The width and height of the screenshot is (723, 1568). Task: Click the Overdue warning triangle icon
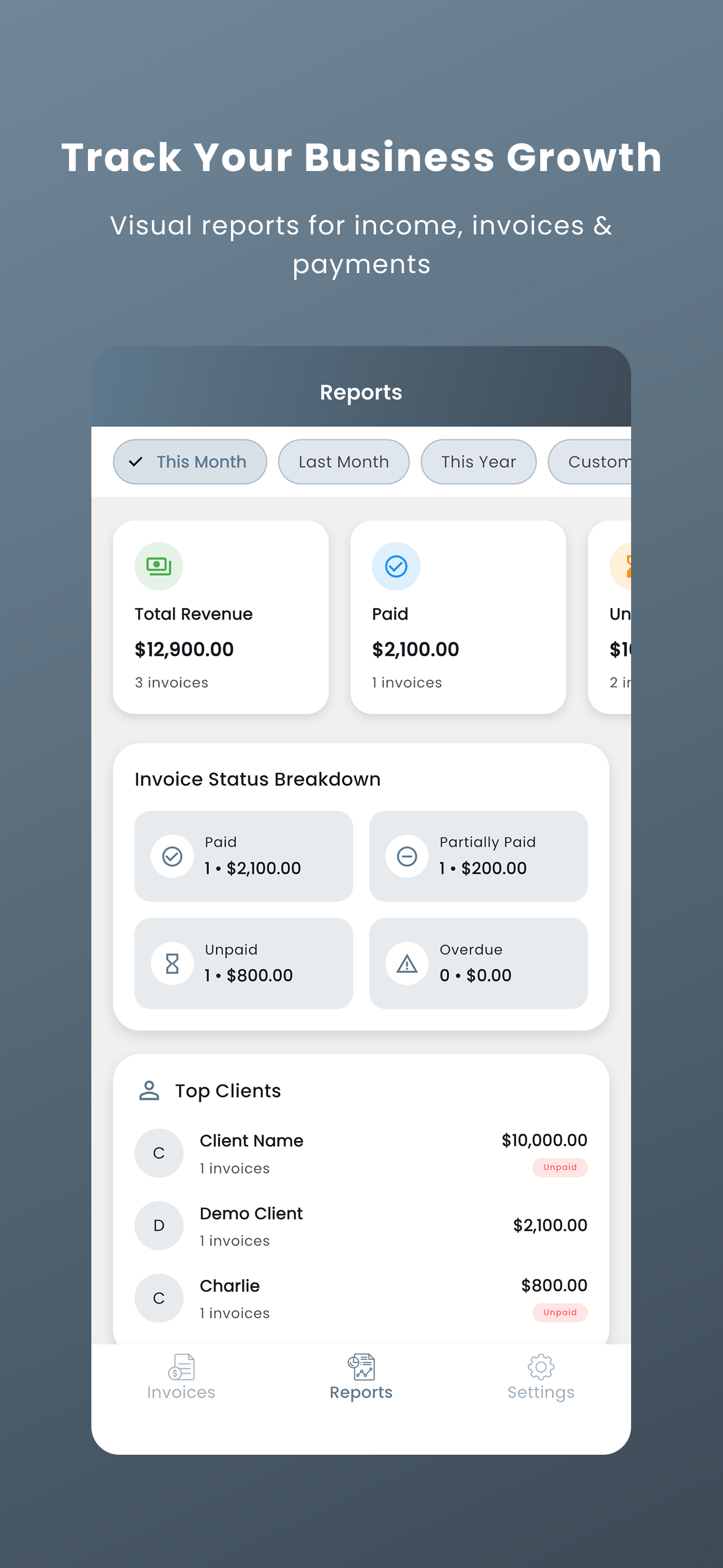click(407, 963)
